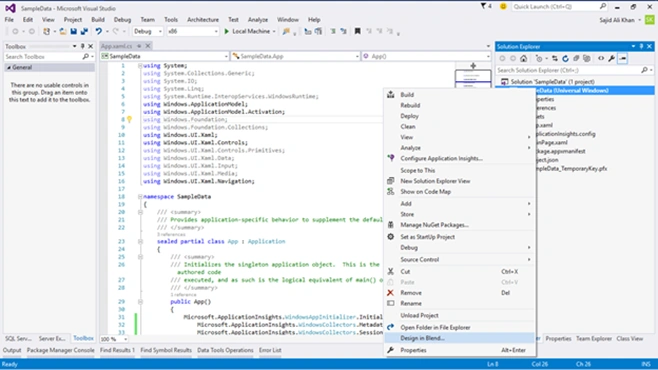Close the App.xaml.cs document tab
The height and width of the screenshot is (370, 658).
click(148, 46)
